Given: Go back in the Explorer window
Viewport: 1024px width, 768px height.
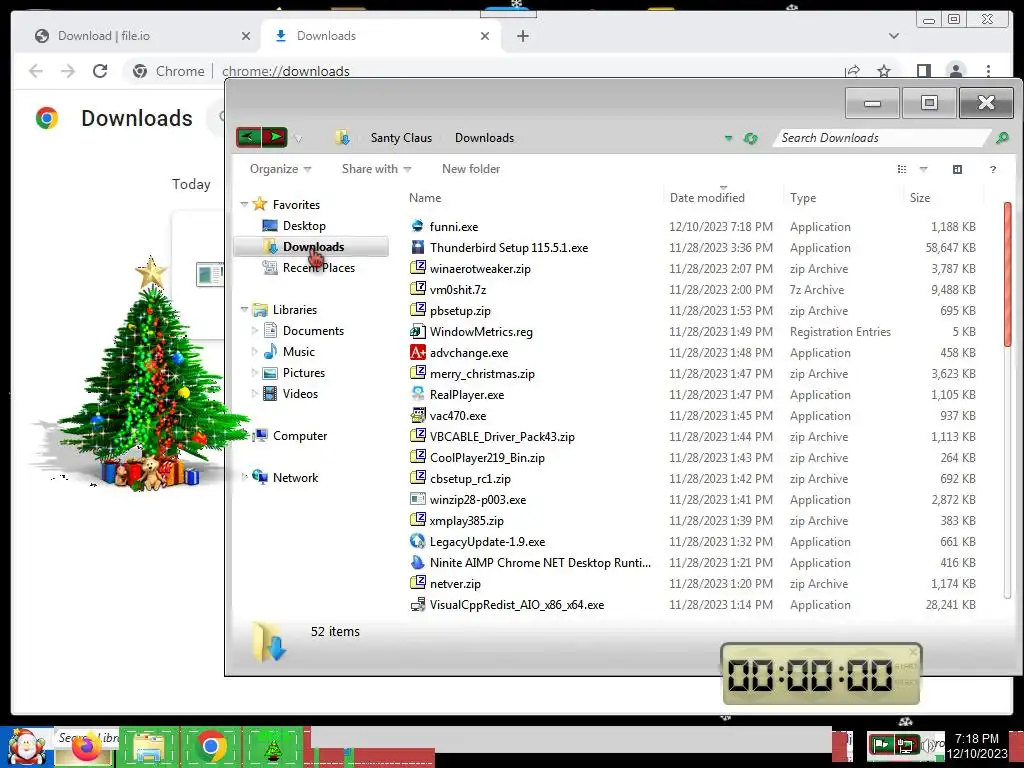Looking at the screenshot, I should pos(248,137).
